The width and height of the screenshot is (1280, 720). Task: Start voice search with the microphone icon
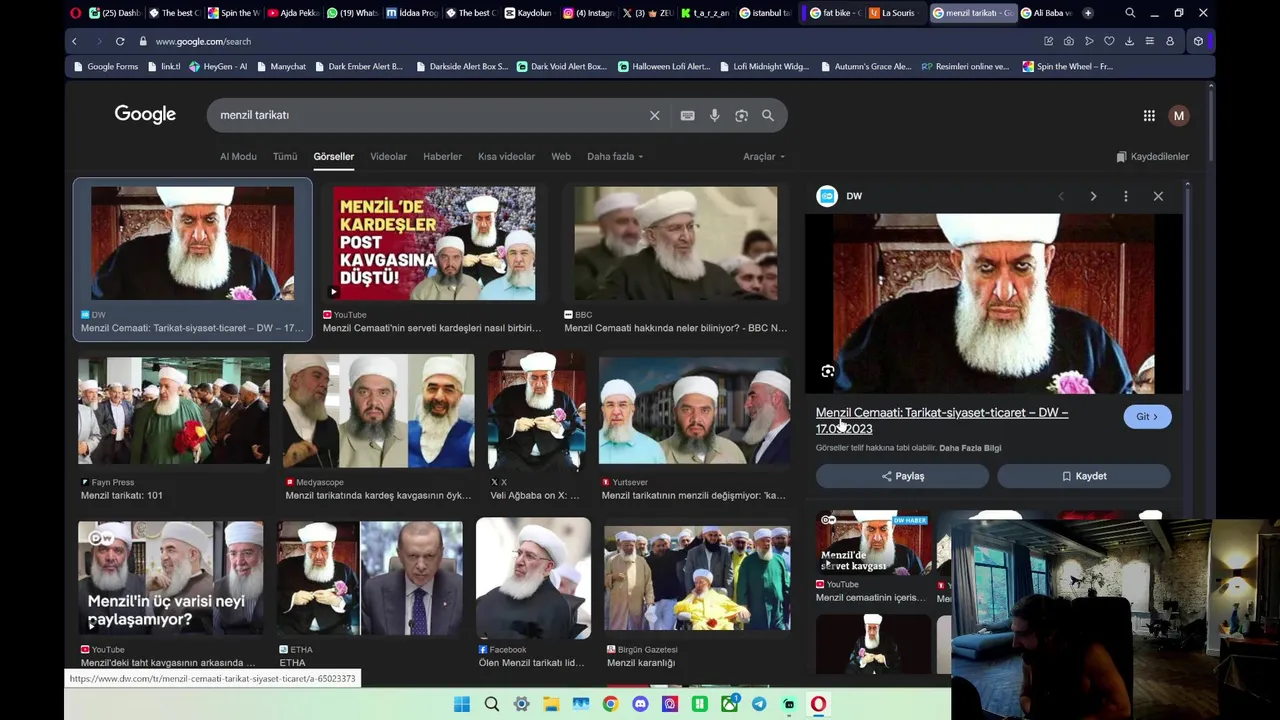[714, 116]
